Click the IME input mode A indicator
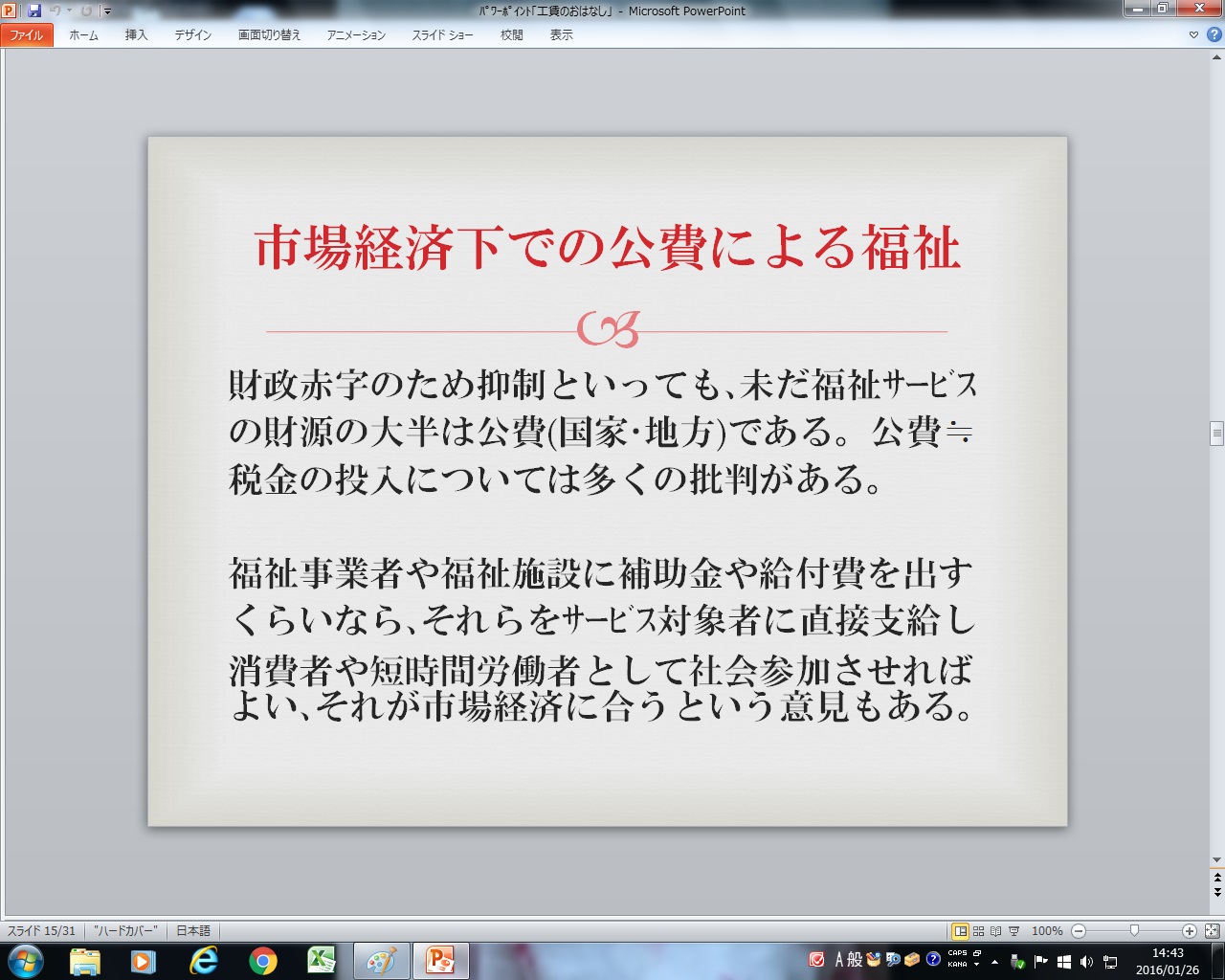 (839, 960)
